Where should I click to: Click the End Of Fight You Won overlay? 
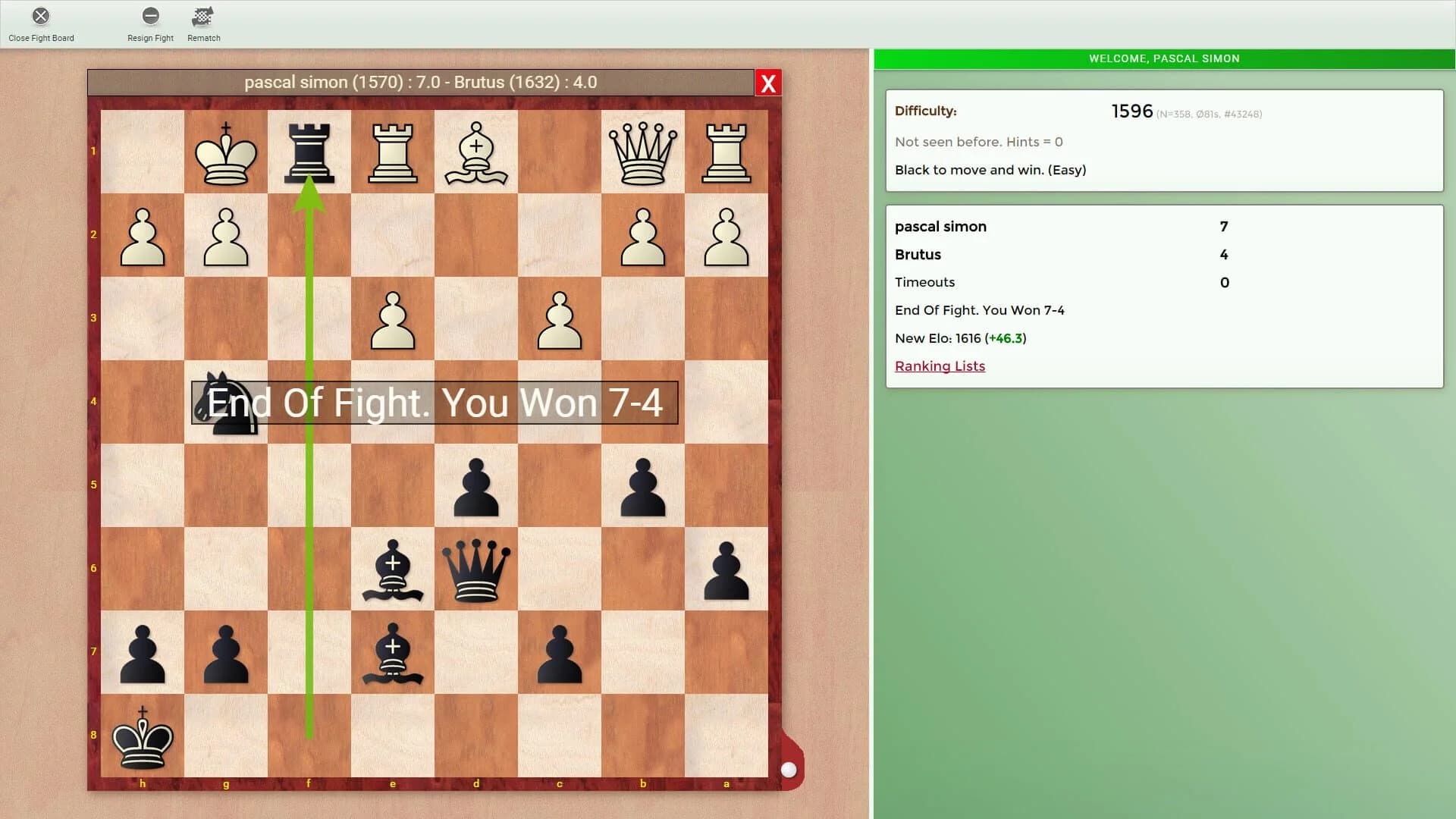click(436, 402)
